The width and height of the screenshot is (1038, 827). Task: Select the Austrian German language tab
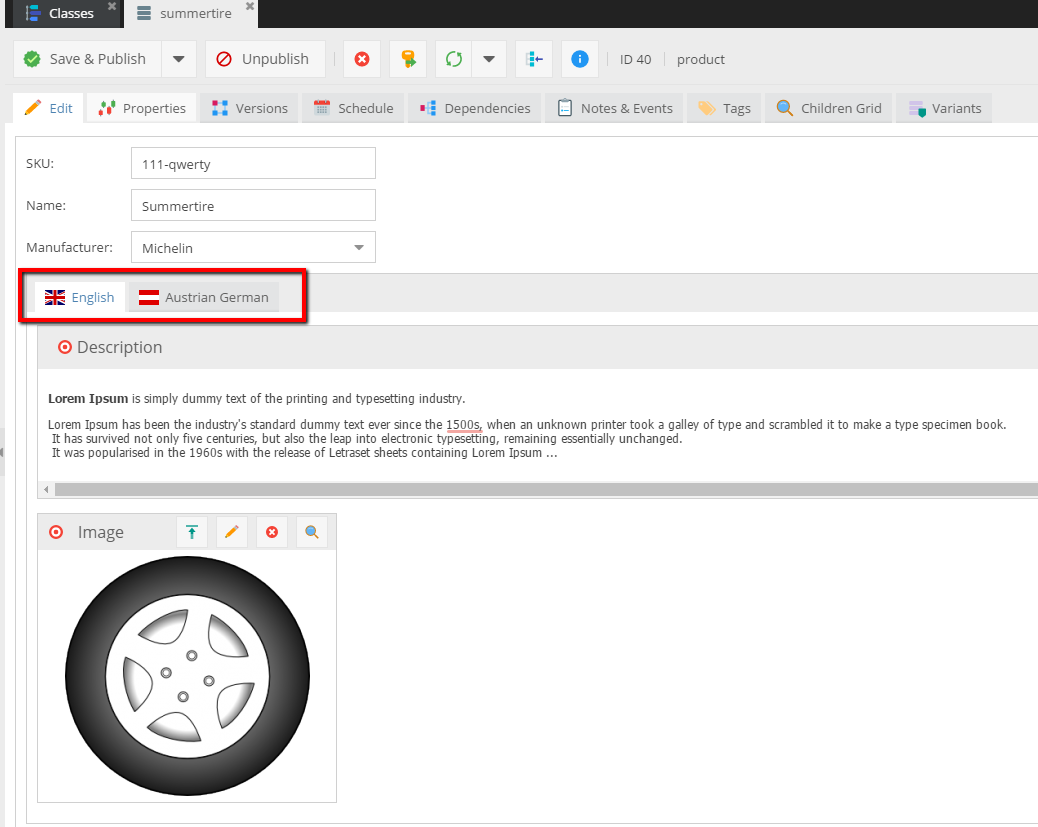pos(204,297)
